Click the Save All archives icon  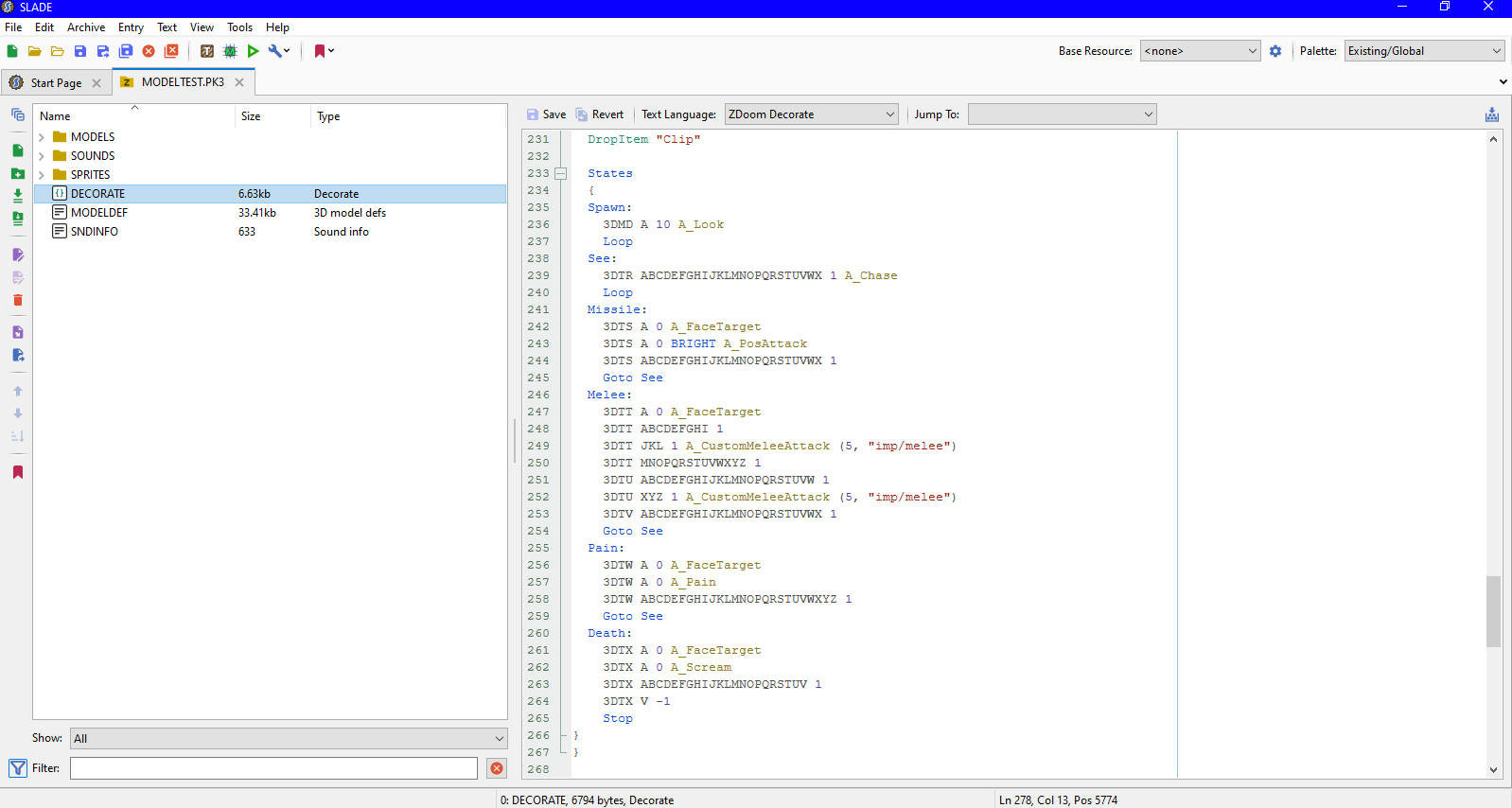[x=125, y=51]
